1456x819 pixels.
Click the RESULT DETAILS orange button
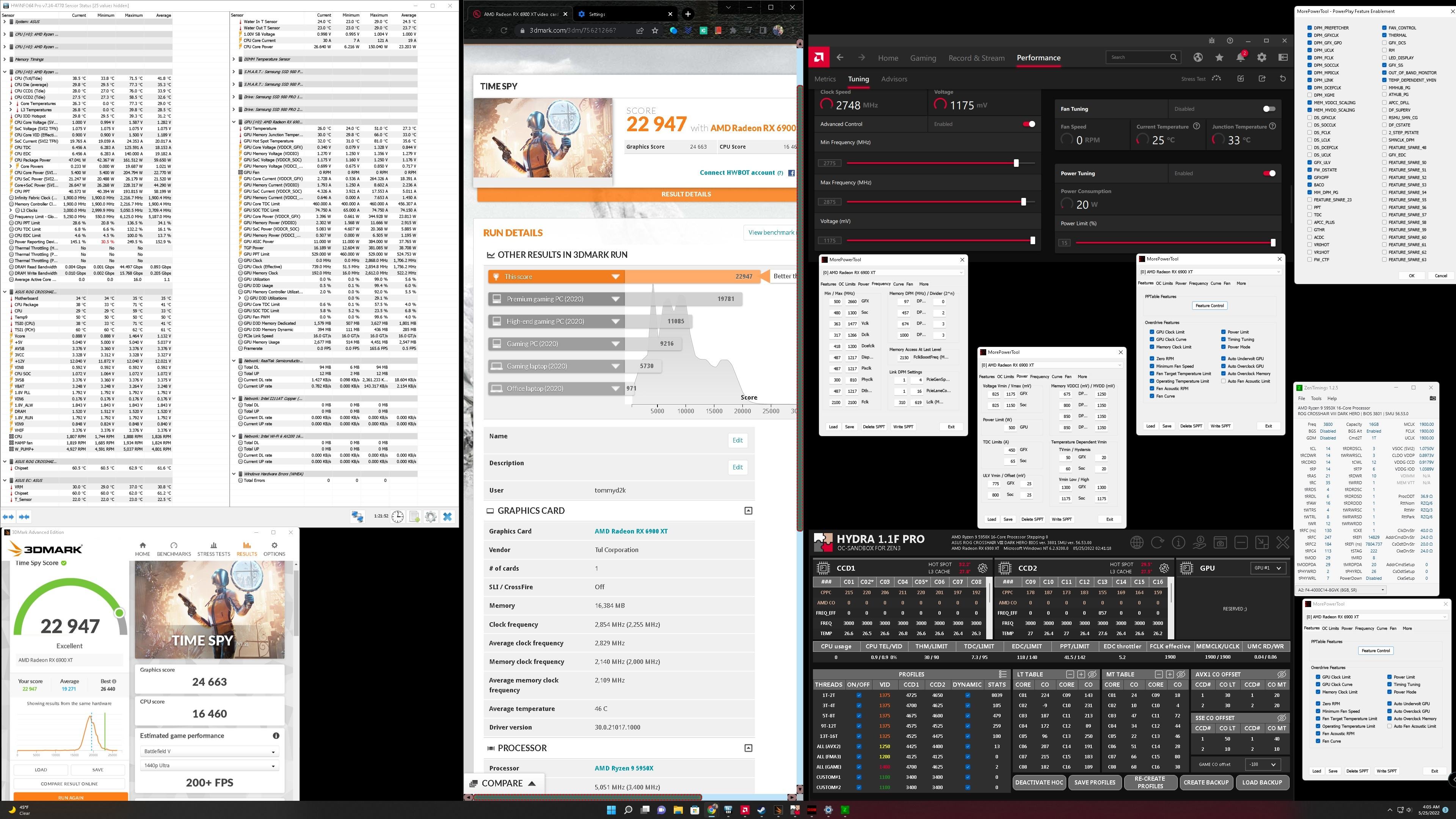point(686,195)
